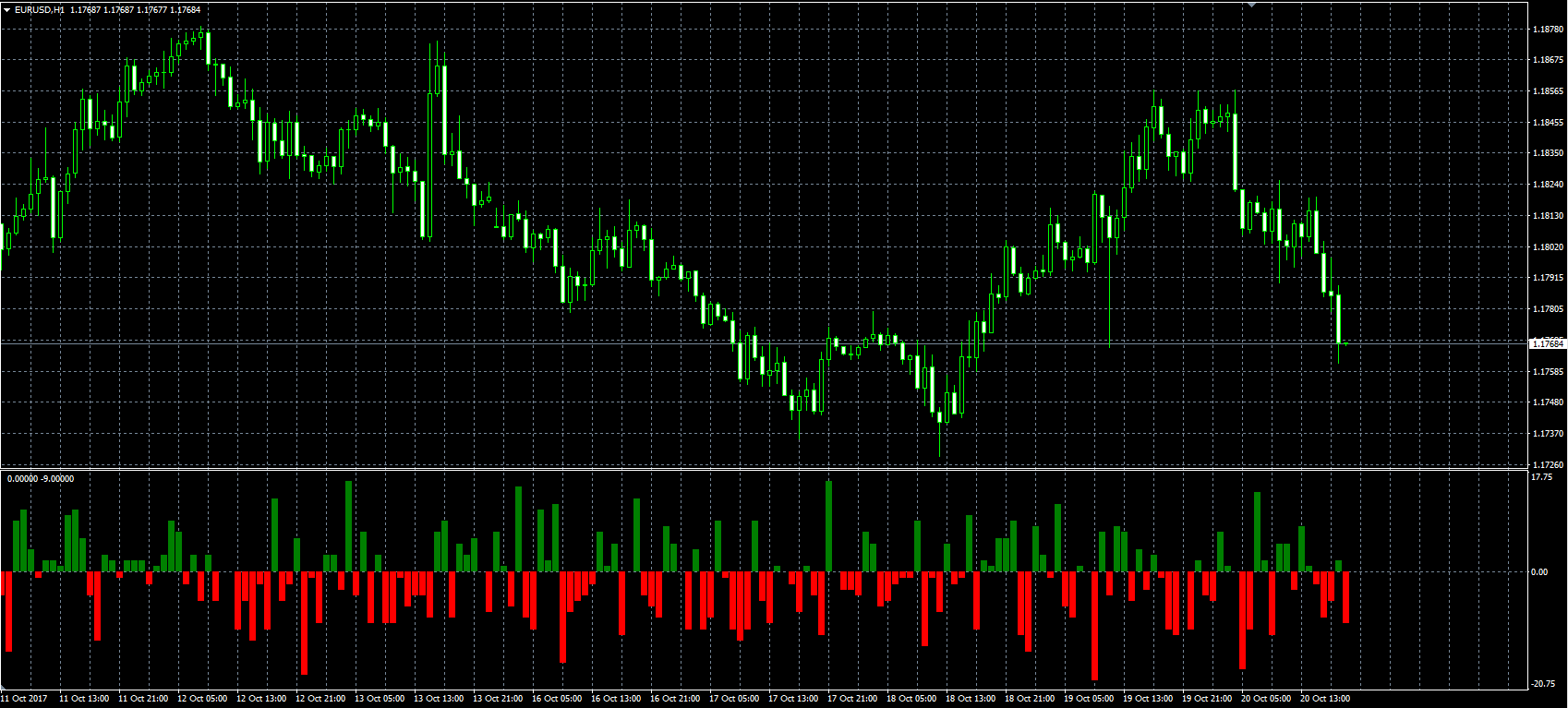Click the 20 Oct 05:00 time label

pos(1266,699)
